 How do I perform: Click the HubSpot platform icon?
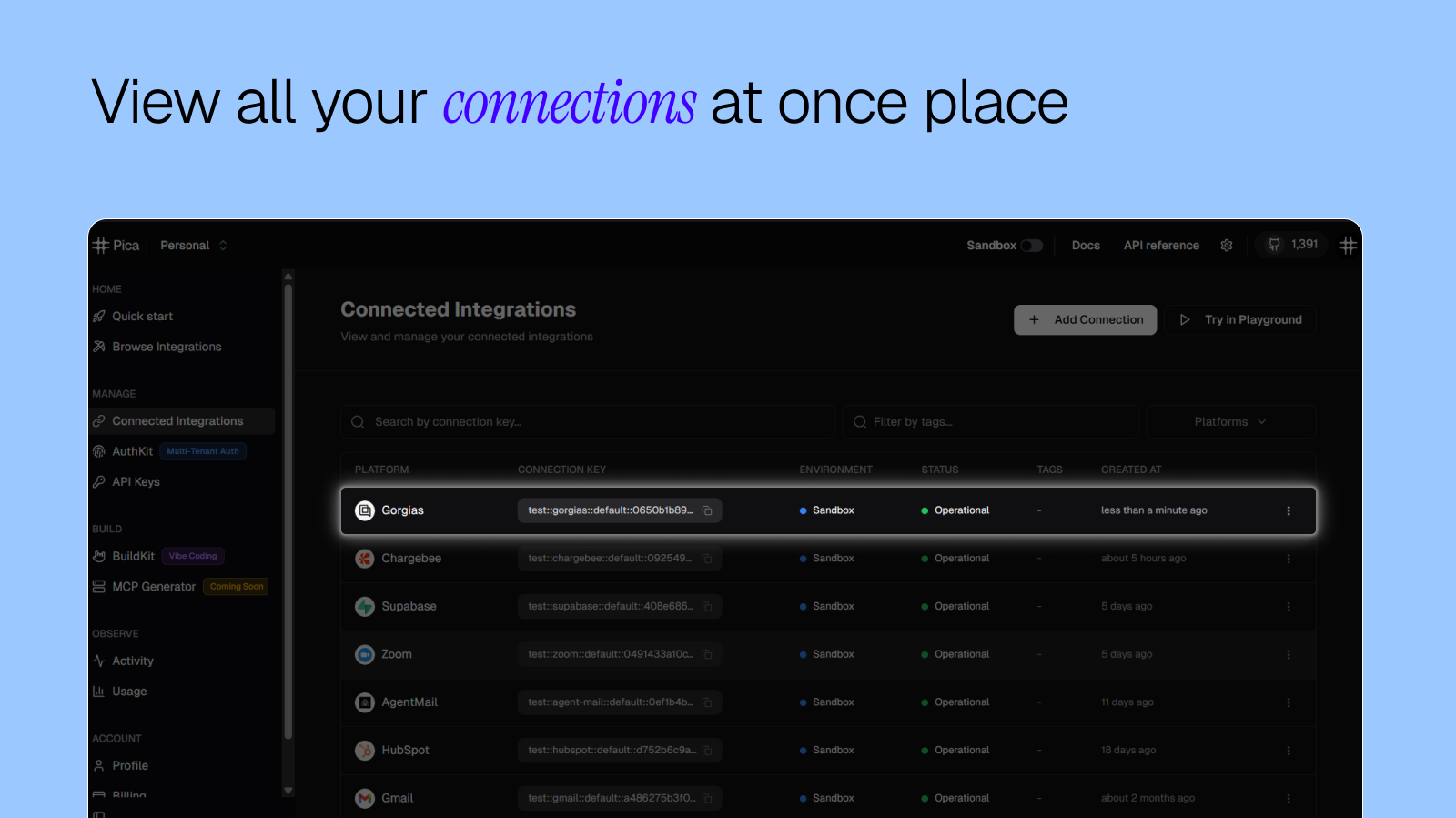[365, 751]
